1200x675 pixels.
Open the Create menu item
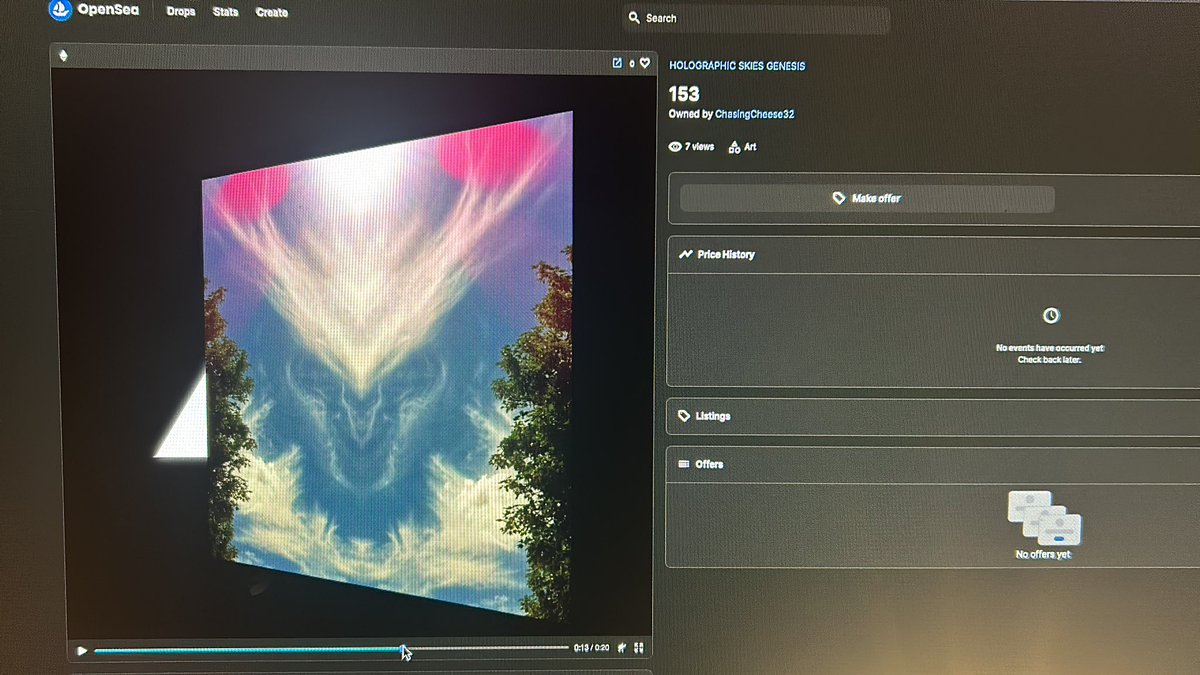tap(271, 12)
